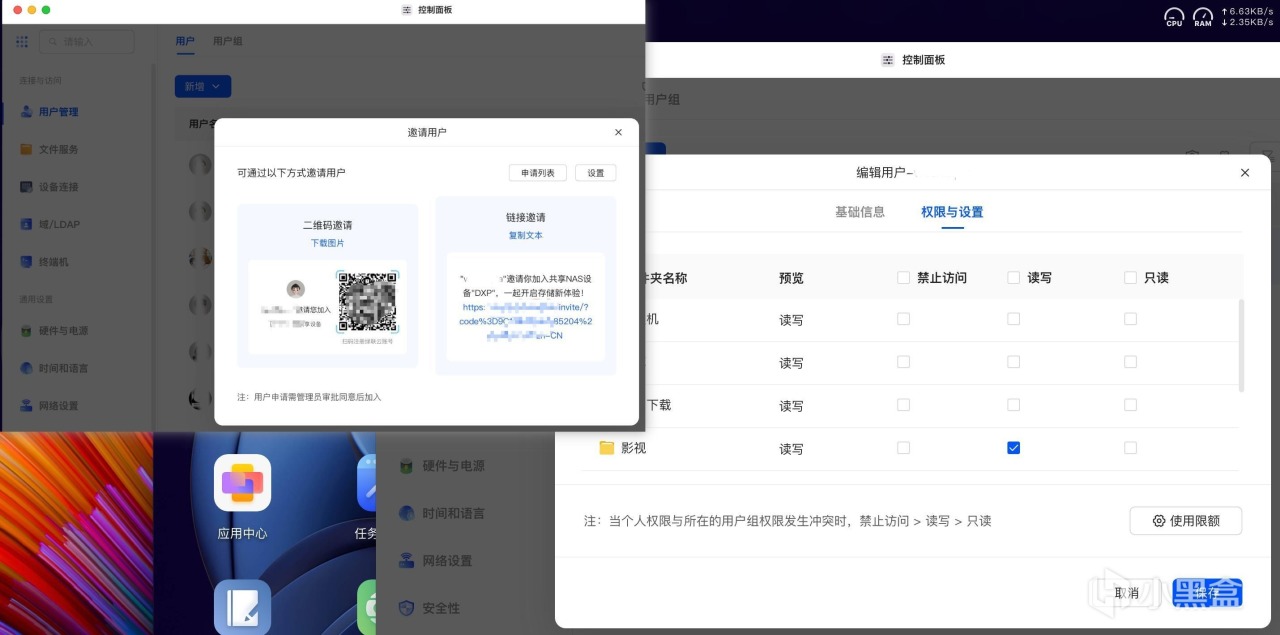Image resolution: width=1280 pixels, height=635 pixels.
Task: Click the 文件服务 folder icon in left sidebar
Action: (x=27, y=149)
